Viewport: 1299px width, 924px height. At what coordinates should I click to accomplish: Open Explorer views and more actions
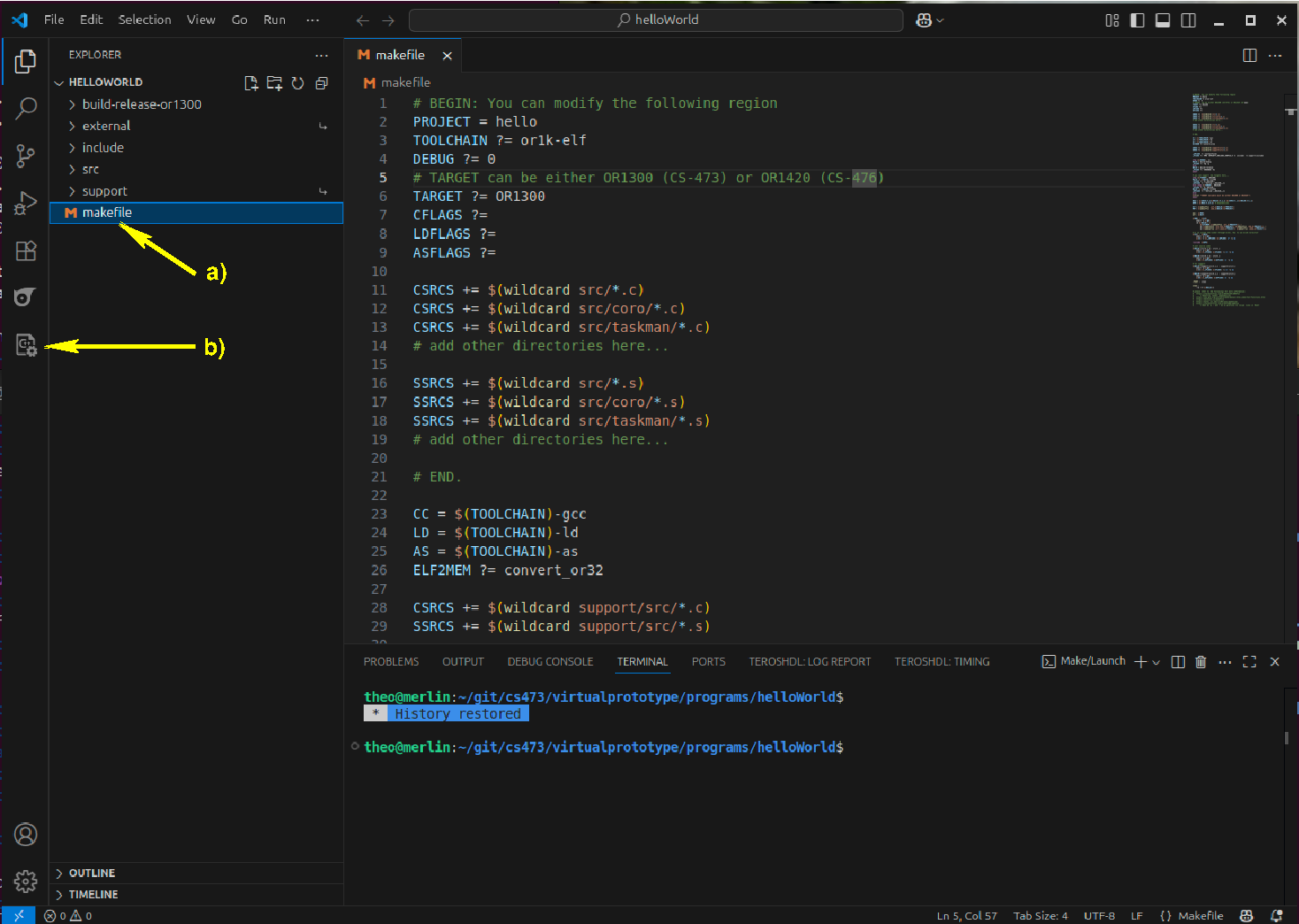(x=321, y=55)
